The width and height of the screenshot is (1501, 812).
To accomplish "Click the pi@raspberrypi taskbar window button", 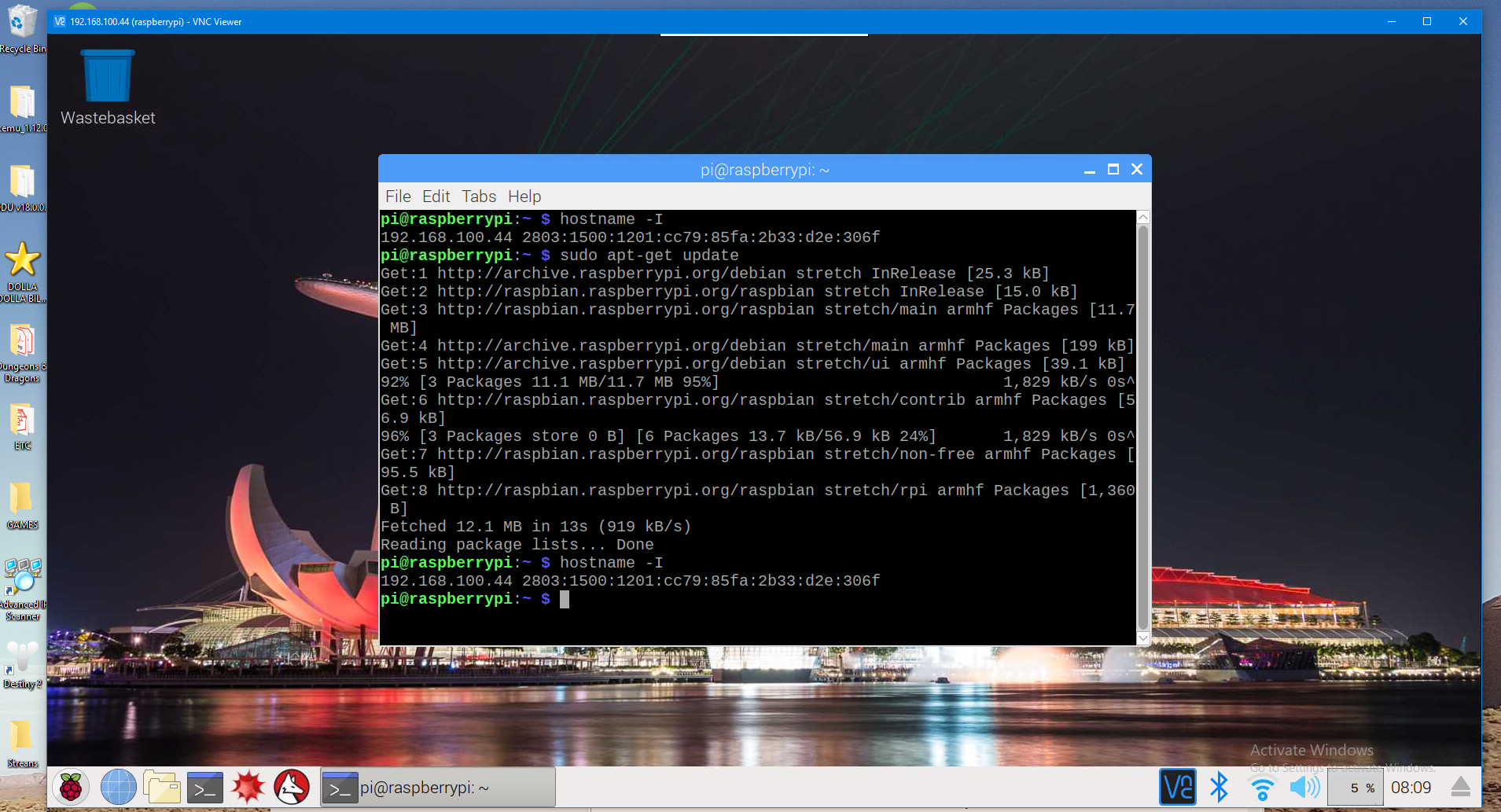I will 438,788.
